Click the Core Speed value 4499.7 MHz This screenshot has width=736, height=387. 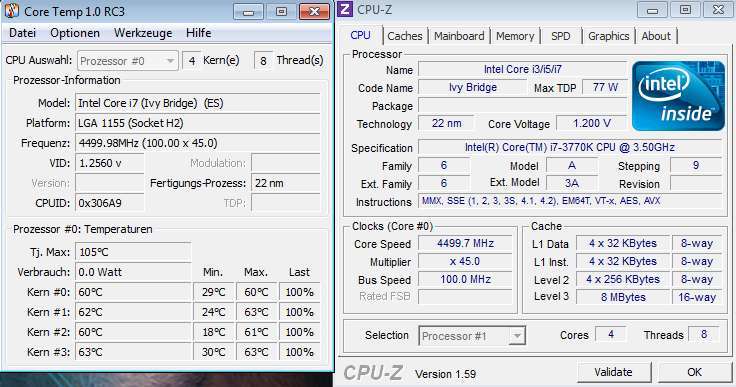(x=465, y=243)
